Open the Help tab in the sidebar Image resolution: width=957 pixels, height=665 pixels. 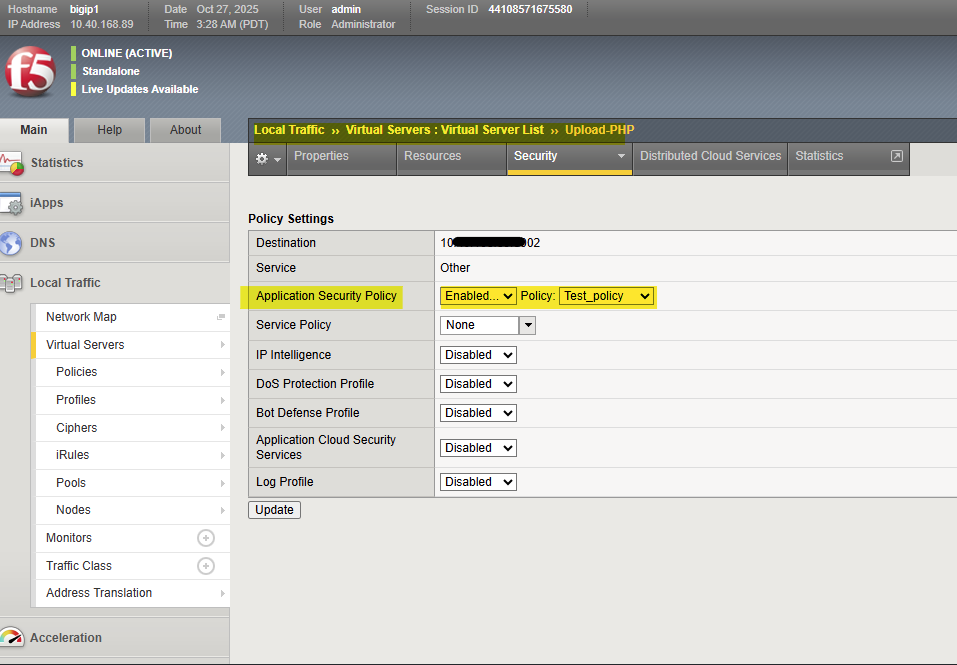(x=110, y=130)
